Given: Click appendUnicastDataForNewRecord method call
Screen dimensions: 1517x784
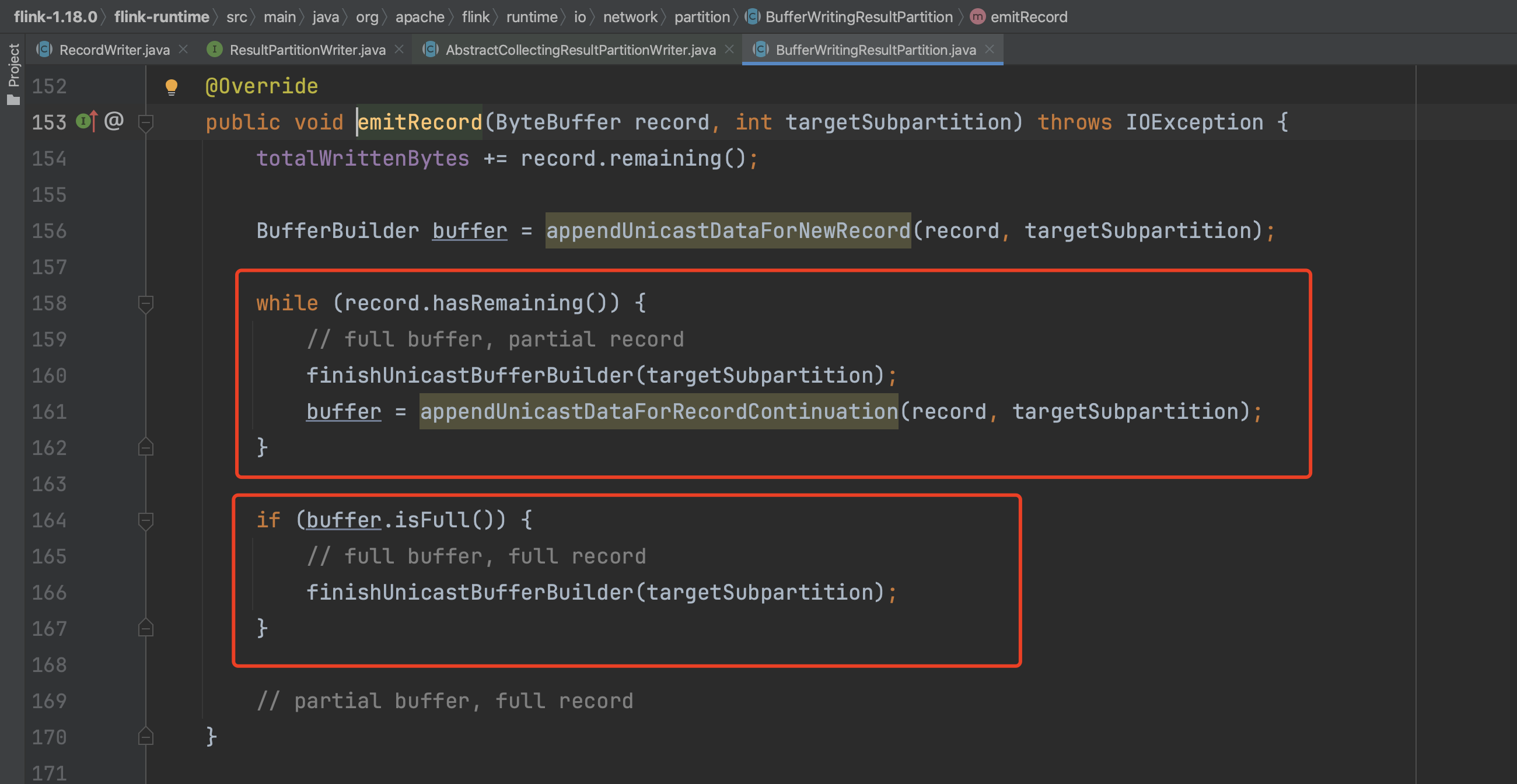Looking at the screenshot, I should click(728, 231).
